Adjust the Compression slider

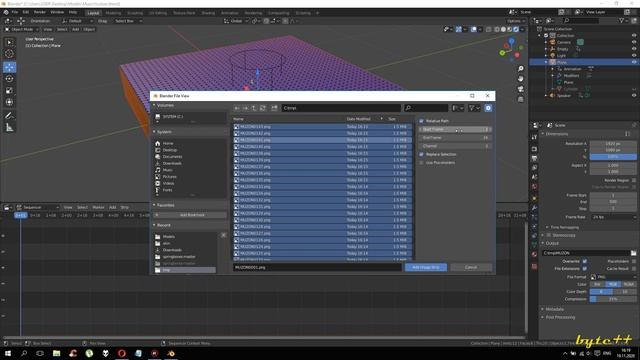tap(613, 299)
